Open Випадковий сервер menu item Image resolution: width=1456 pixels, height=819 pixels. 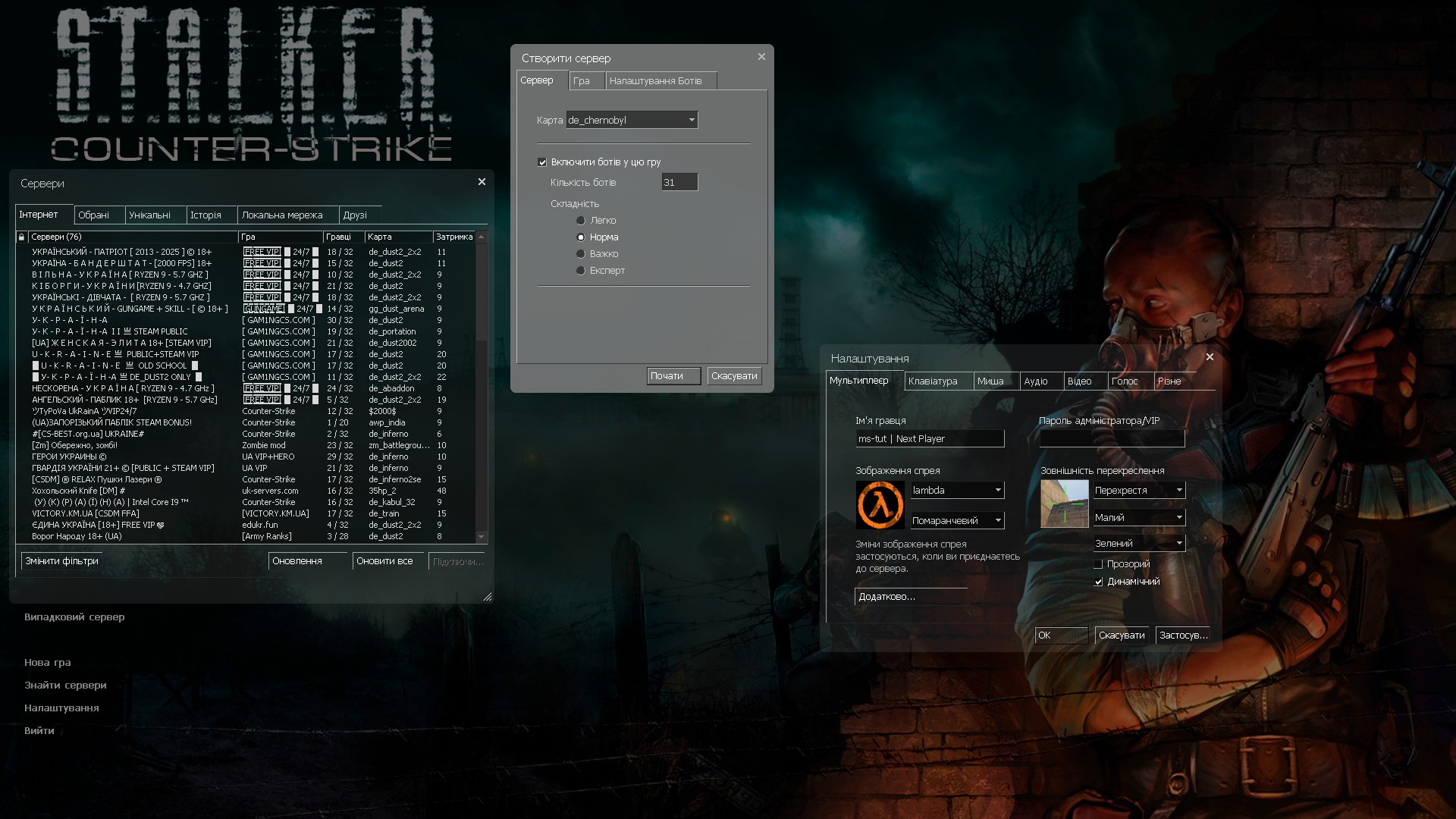coord(74,617)
